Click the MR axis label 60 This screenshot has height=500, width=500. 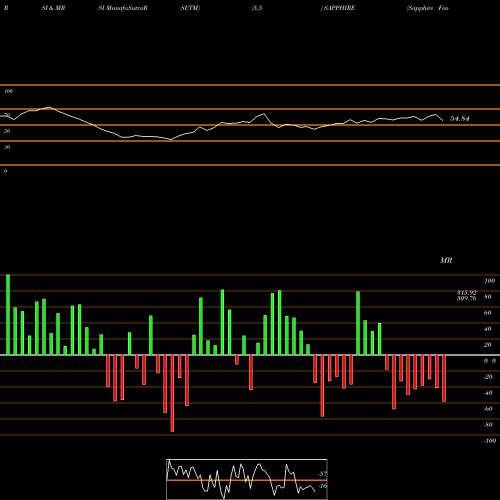point(487,313)
